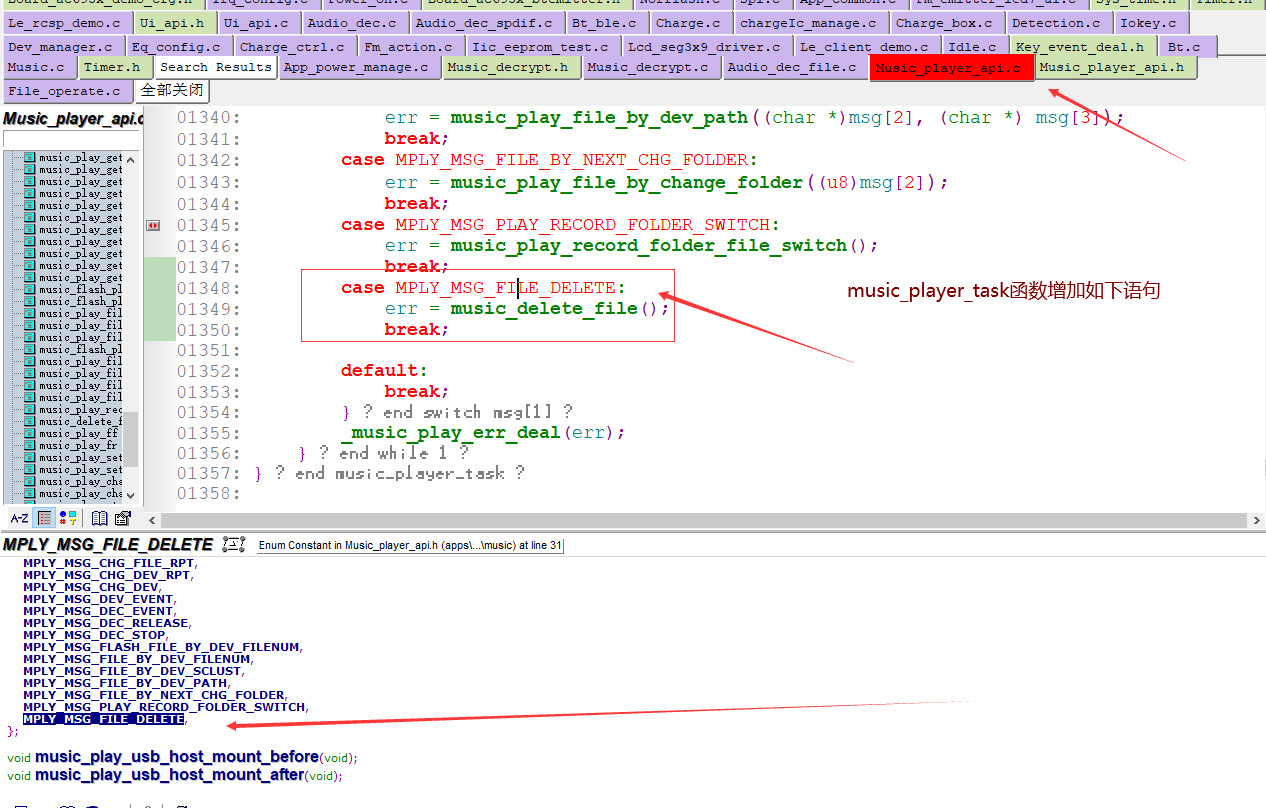This screenshot has width=1266, height=808.
Task: Open the Search Results tab
Action: click(216, 68)
